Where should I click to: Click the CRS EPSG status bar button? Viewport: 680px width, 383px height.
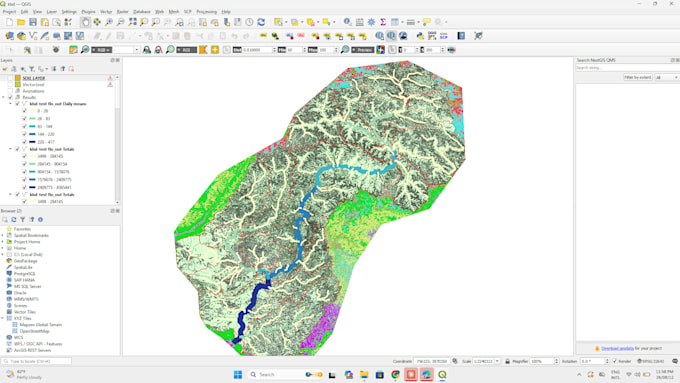coord(651,361)
